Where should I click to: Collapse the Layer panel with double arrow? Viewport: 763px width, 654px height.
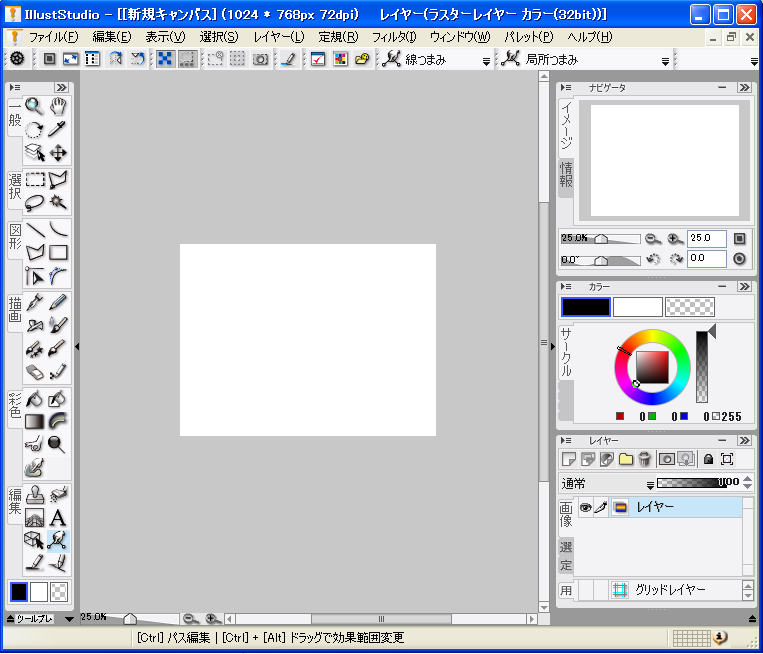tap(744, 440)
